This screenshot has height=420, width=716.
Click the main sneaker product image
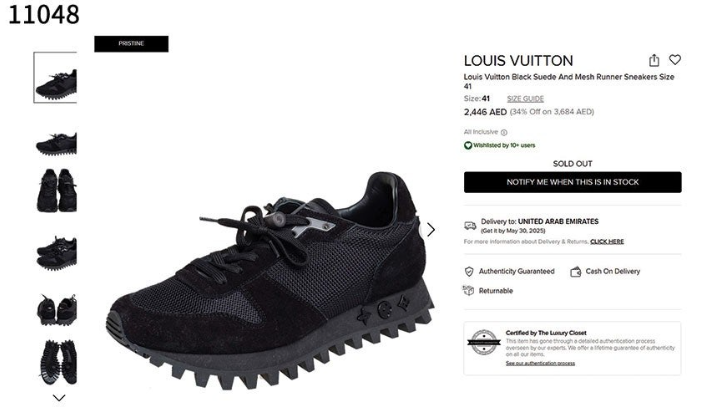coord(269,281)
